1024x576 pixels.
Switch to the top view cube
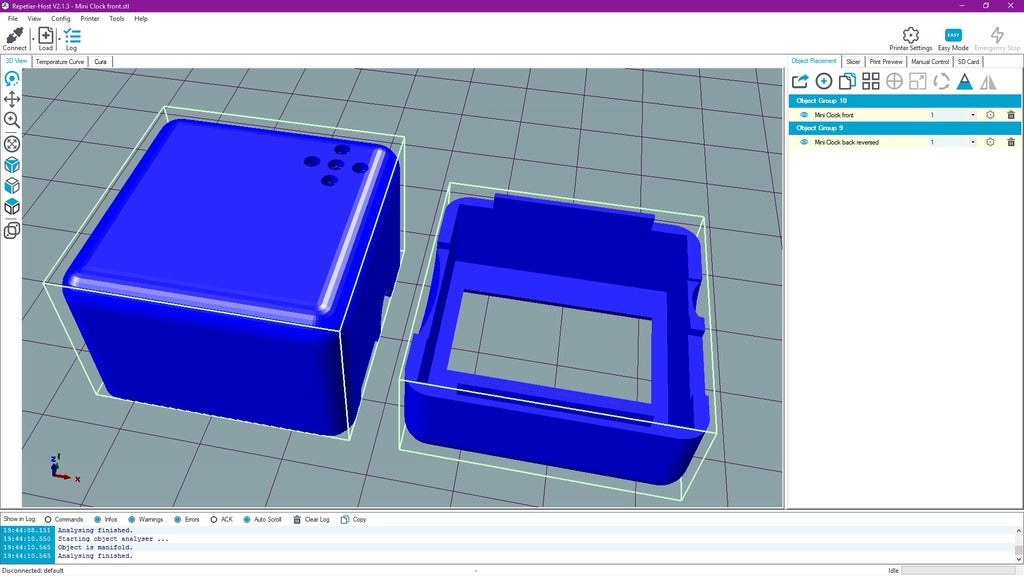tap(12, 207)
